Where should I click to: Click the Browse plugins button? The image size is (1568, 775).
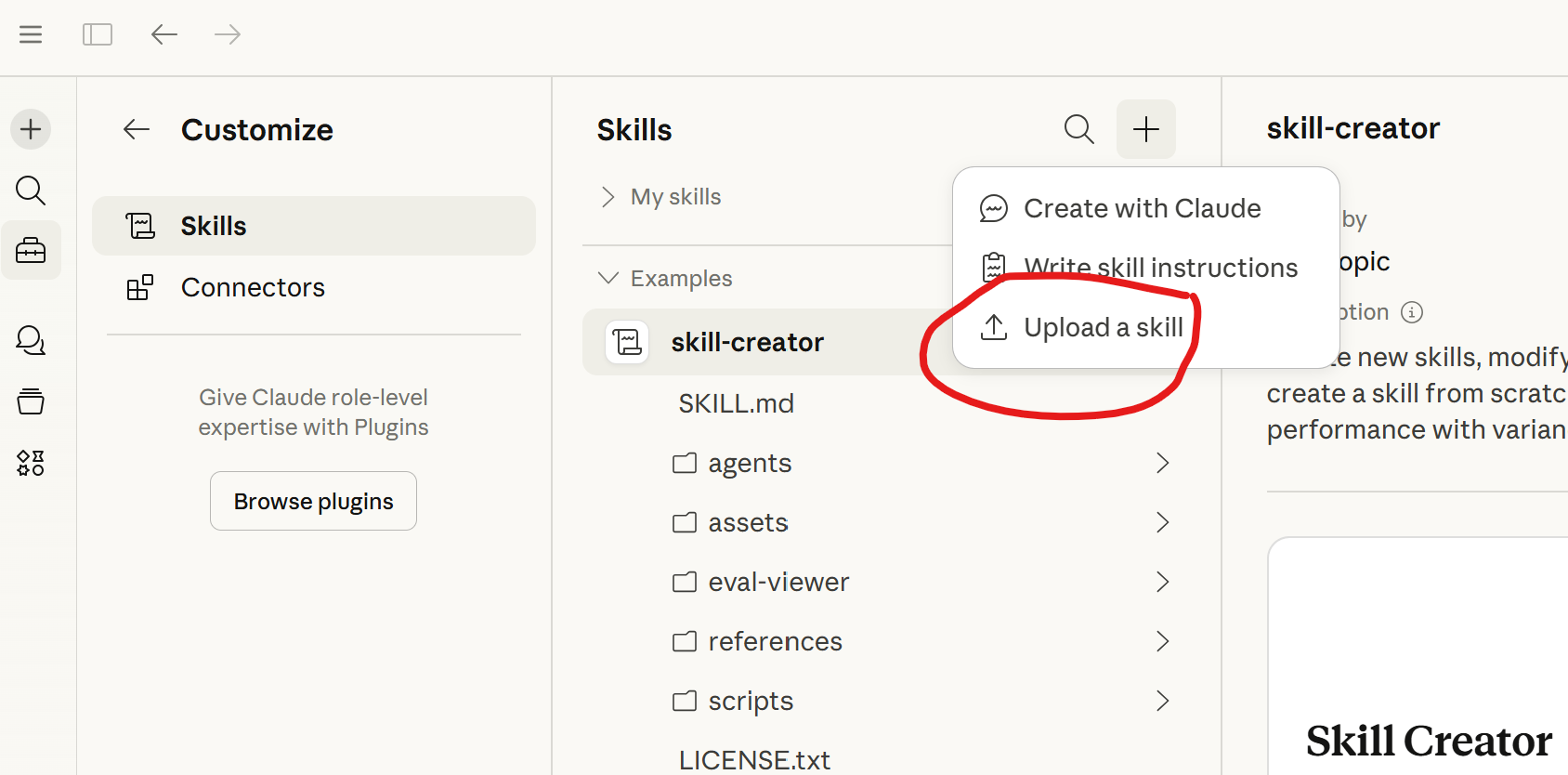coord(313,501)
